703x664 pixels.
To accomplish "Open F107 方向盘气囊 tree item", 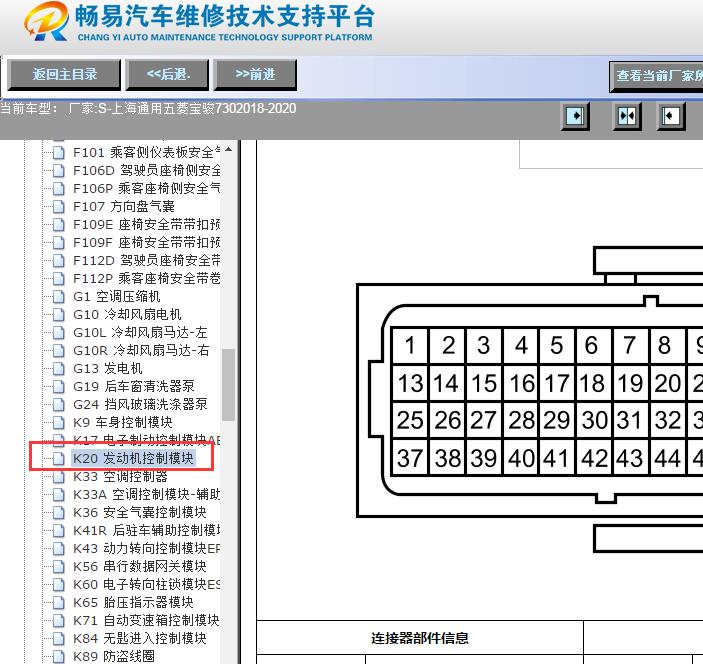I will click(x=124, y=206).
